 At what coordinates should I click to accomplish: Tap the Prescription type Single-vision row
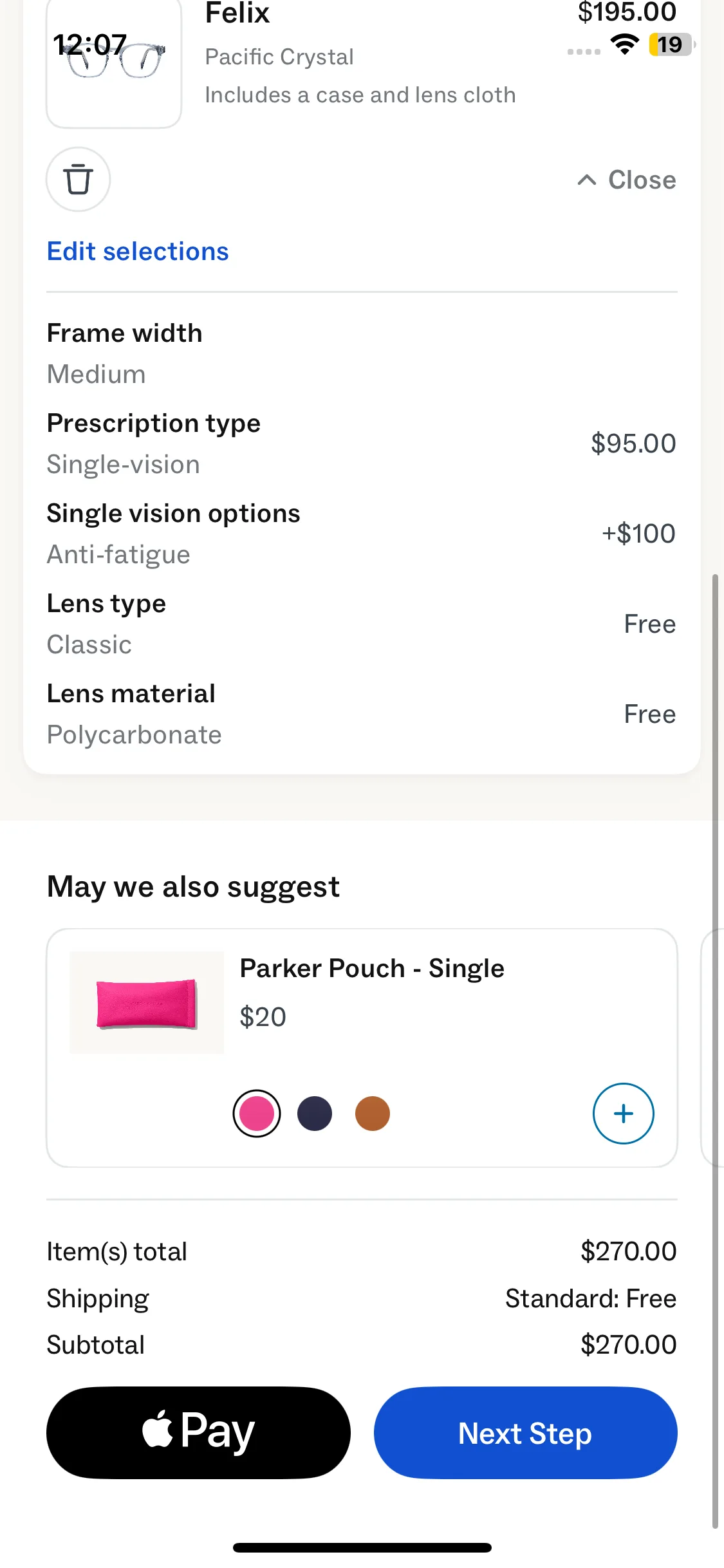point(362,444)
